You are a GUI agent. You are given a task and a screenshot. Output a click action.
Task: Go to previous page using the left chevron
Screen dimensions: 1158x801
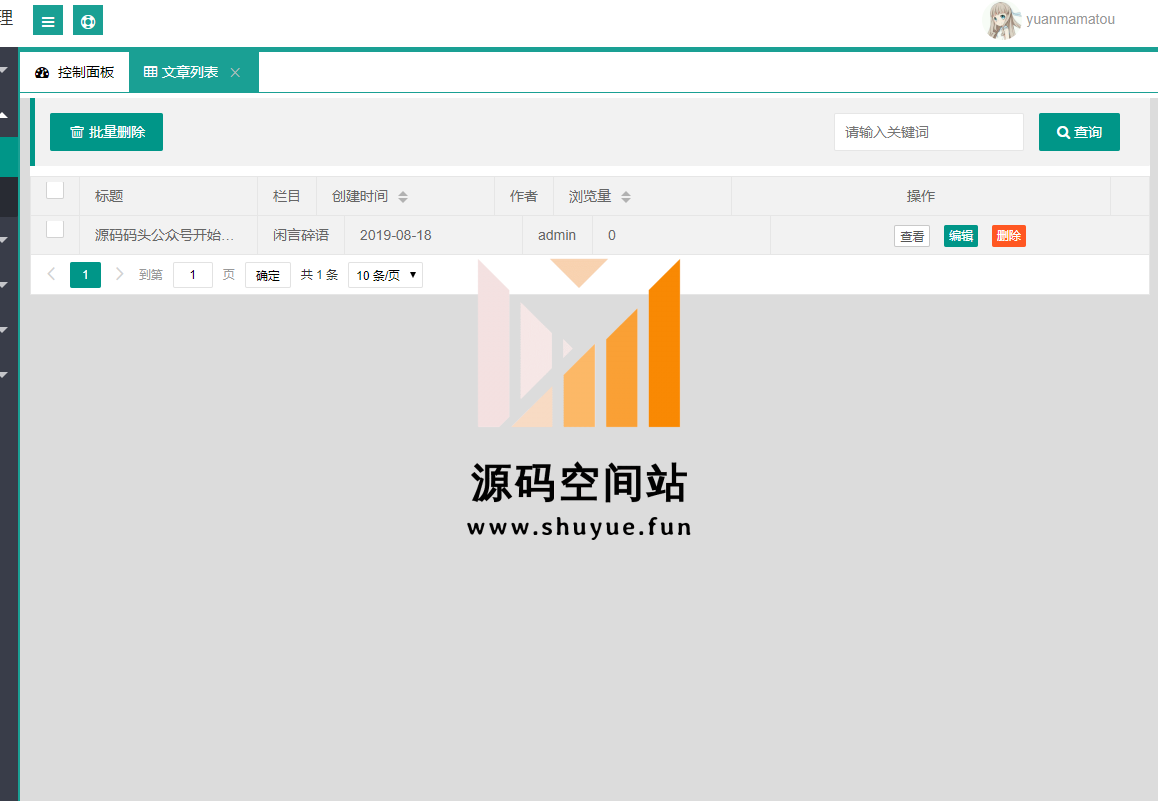tap(52, 275)
